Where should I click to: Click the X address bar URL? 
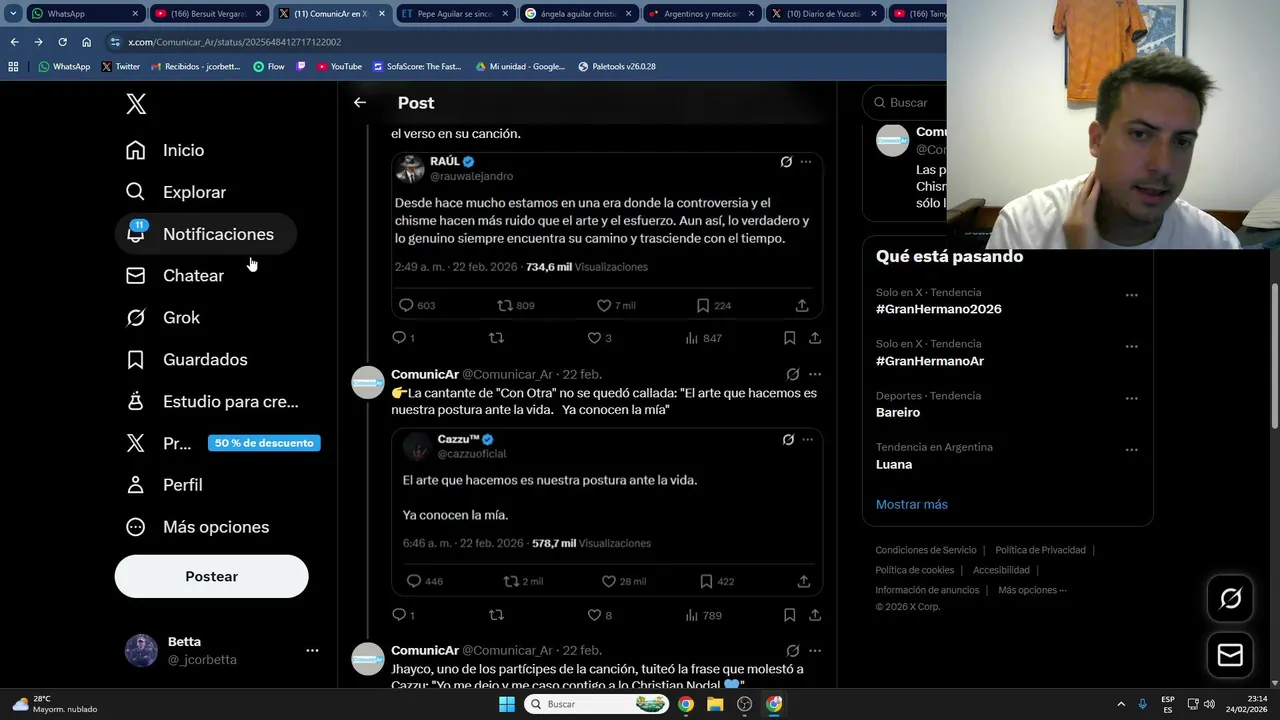coord(233,42)
